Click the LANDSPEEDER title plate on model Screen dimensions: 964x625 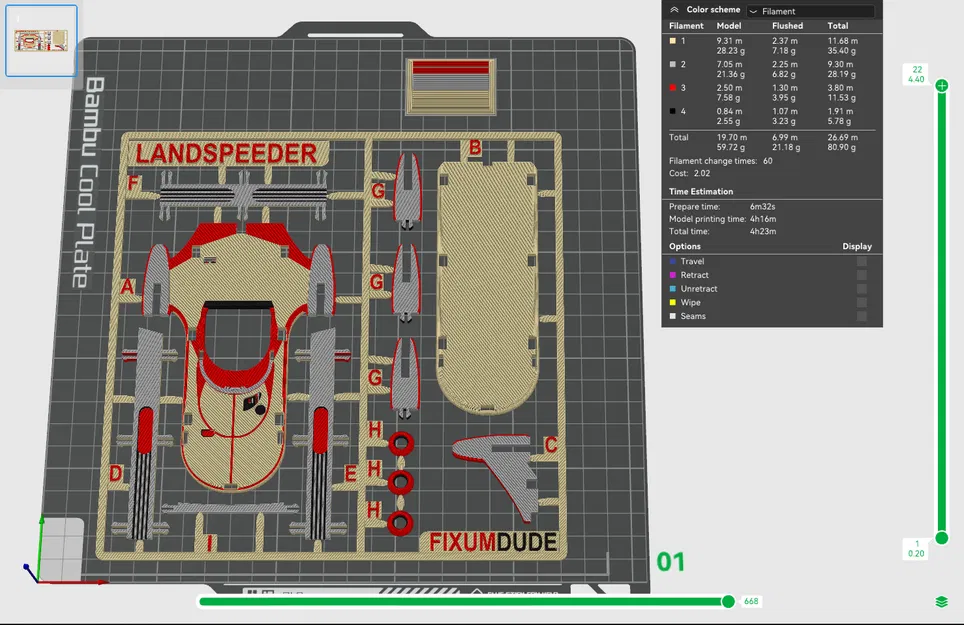227,154
